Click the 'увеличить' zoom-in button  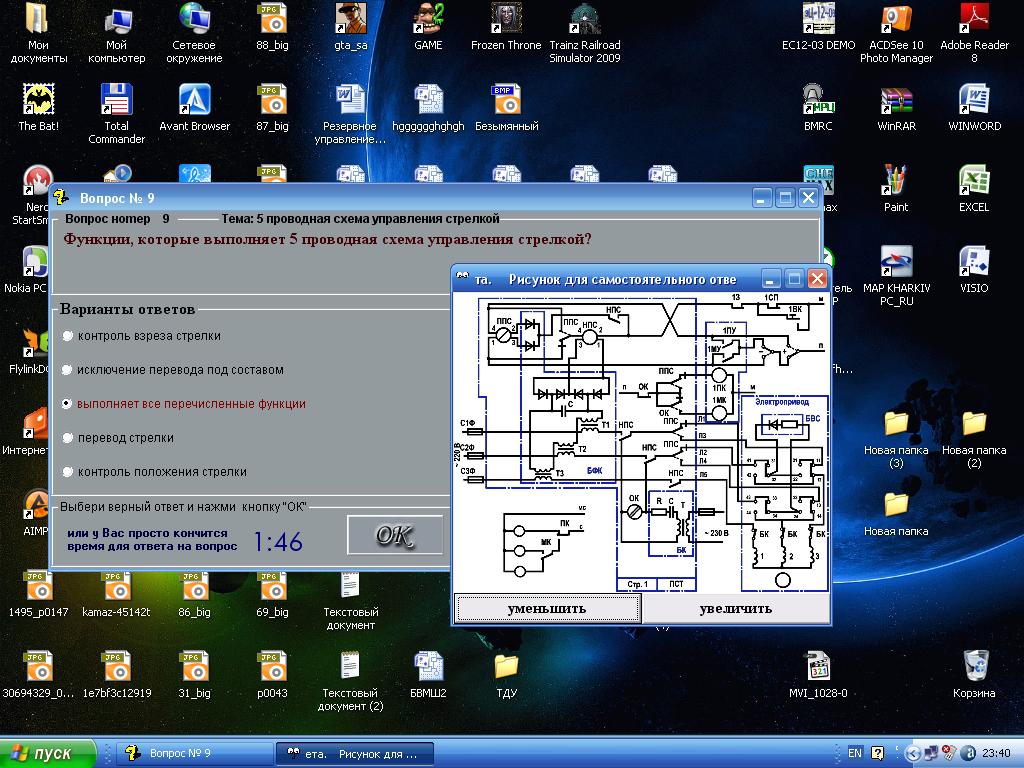[x=735, y=608]
